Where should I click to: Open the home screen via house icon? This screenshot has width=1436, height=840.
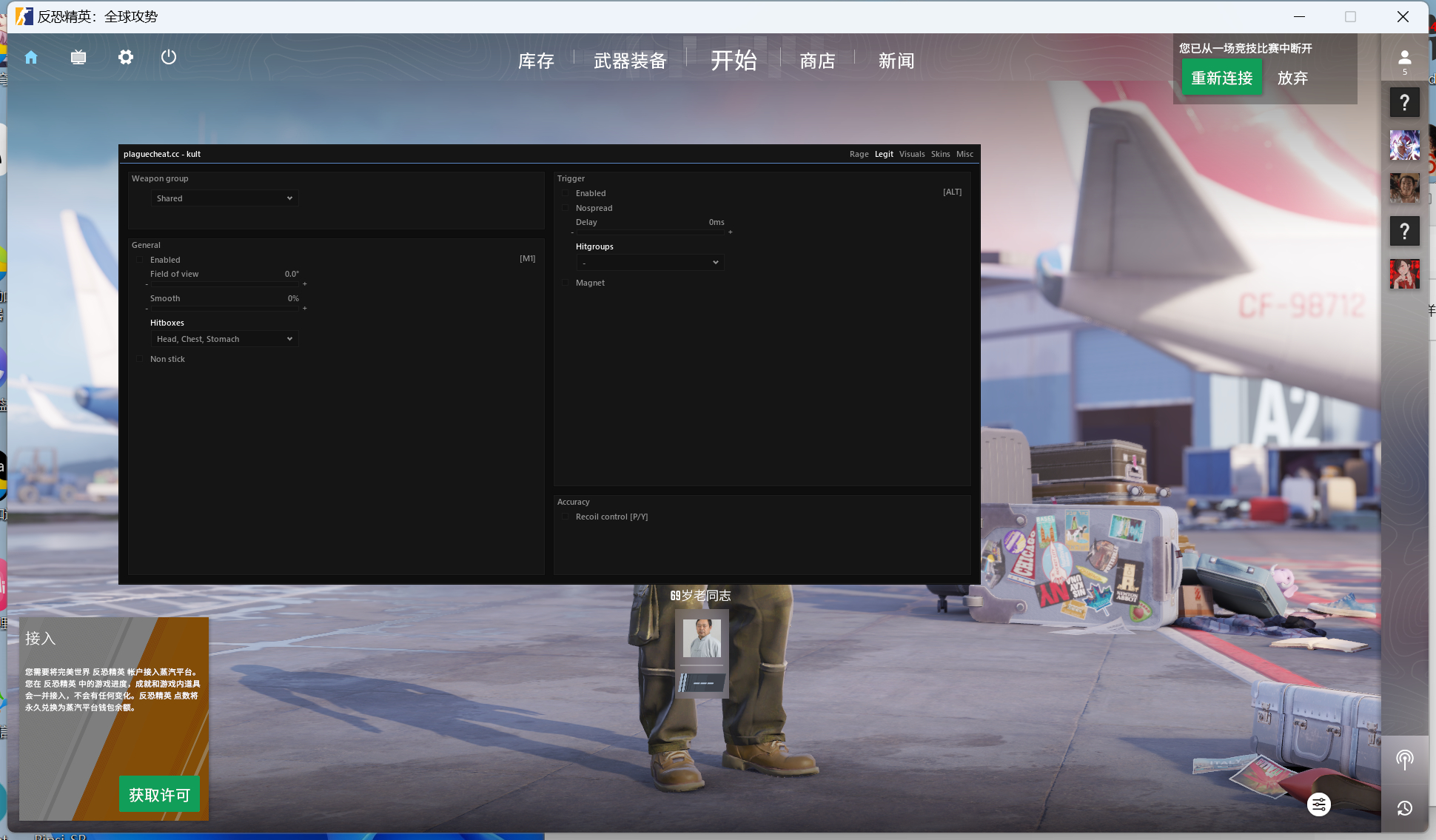(x=31, y=57)
